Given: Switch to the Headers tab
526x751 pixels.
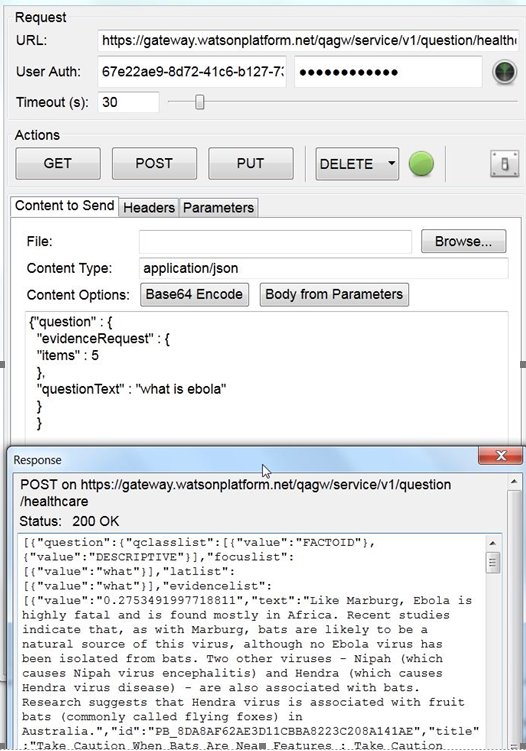Looking at the screenshot, I should pos(149,208).
